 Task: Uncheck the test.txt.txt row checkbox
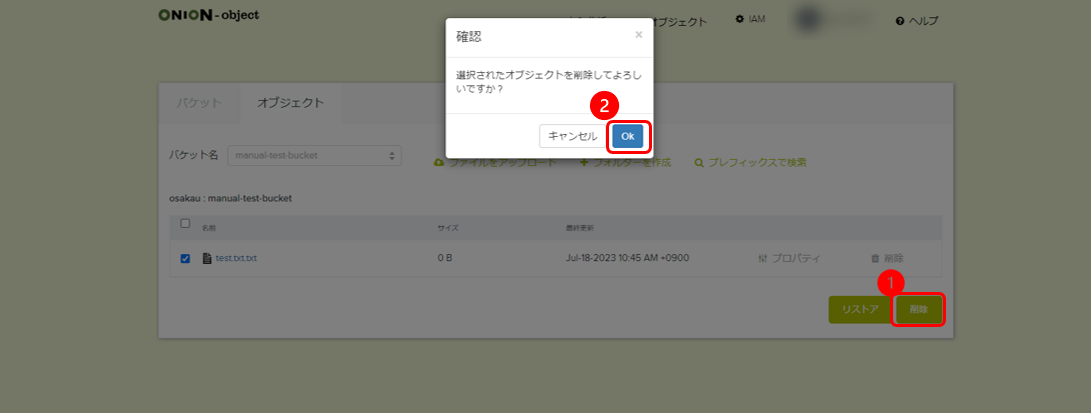185,258
